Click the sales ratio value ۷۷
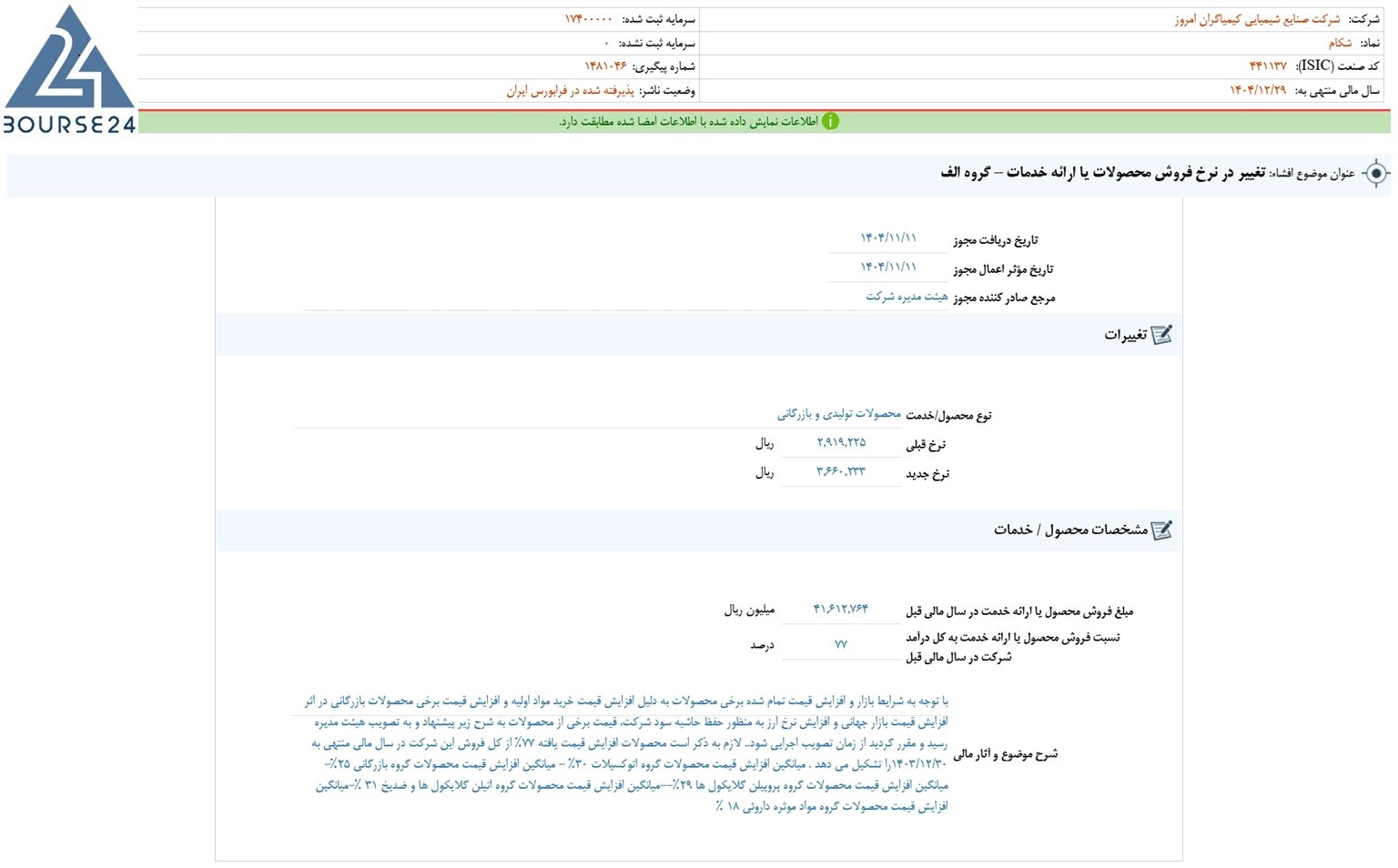Screen dimensions: 1398x868 (x=841, y=644)
